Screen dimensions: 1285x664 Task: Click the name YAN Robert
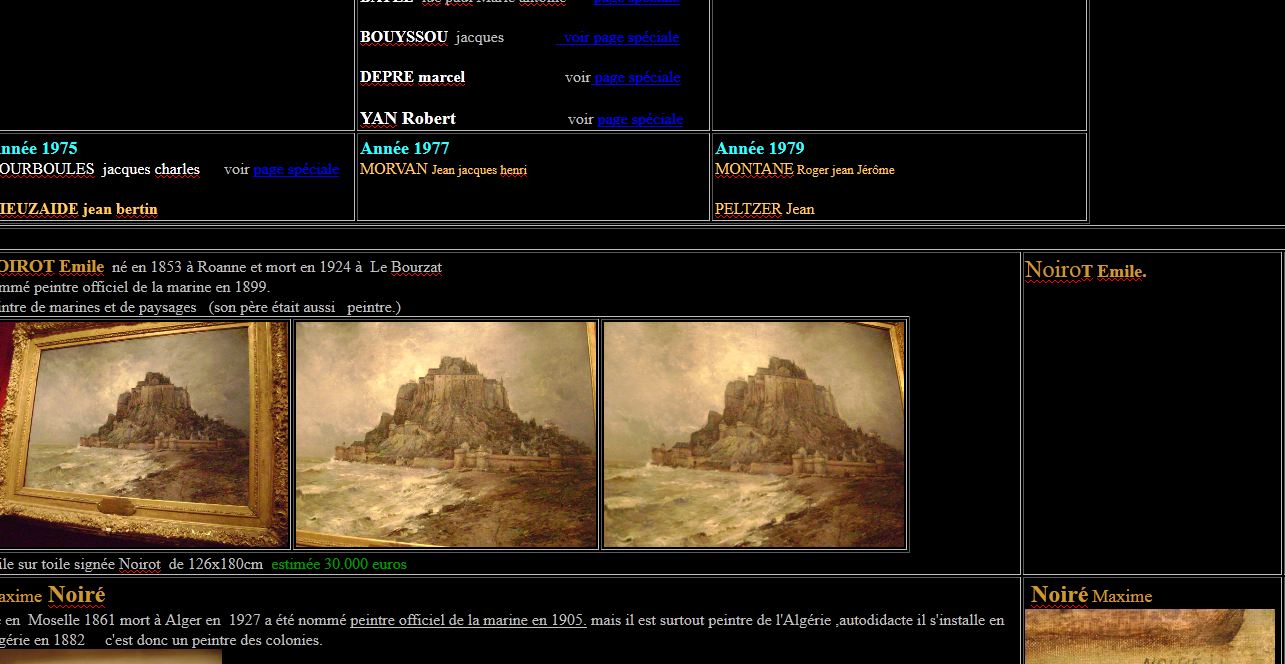pyautogui.click(x=408, y=119)
